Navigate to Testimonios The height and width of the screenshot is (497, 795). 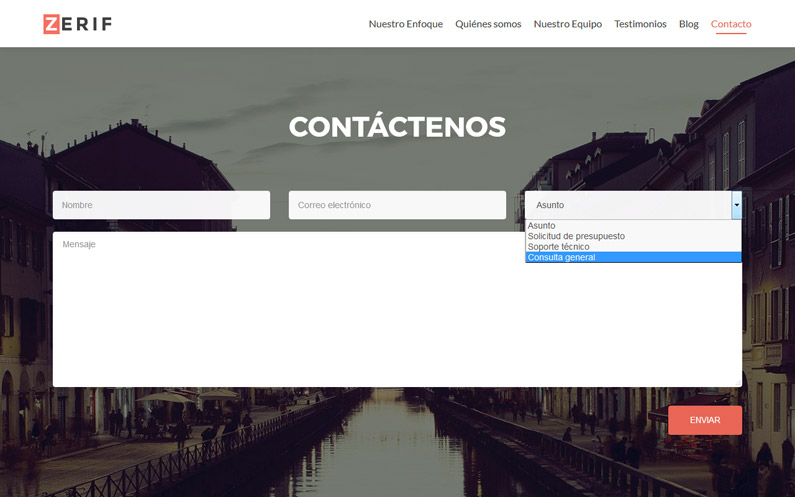640,24
